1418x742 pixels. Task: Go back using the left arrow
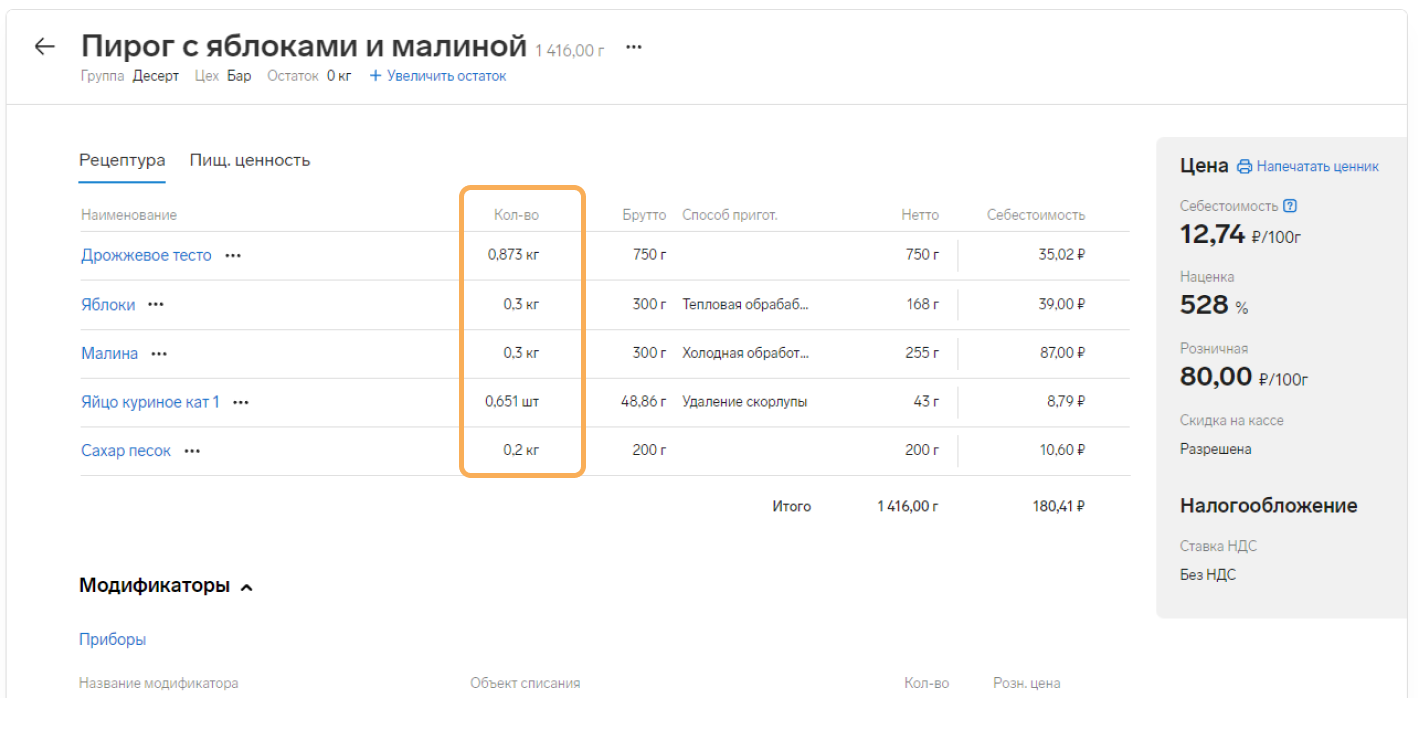44,46
